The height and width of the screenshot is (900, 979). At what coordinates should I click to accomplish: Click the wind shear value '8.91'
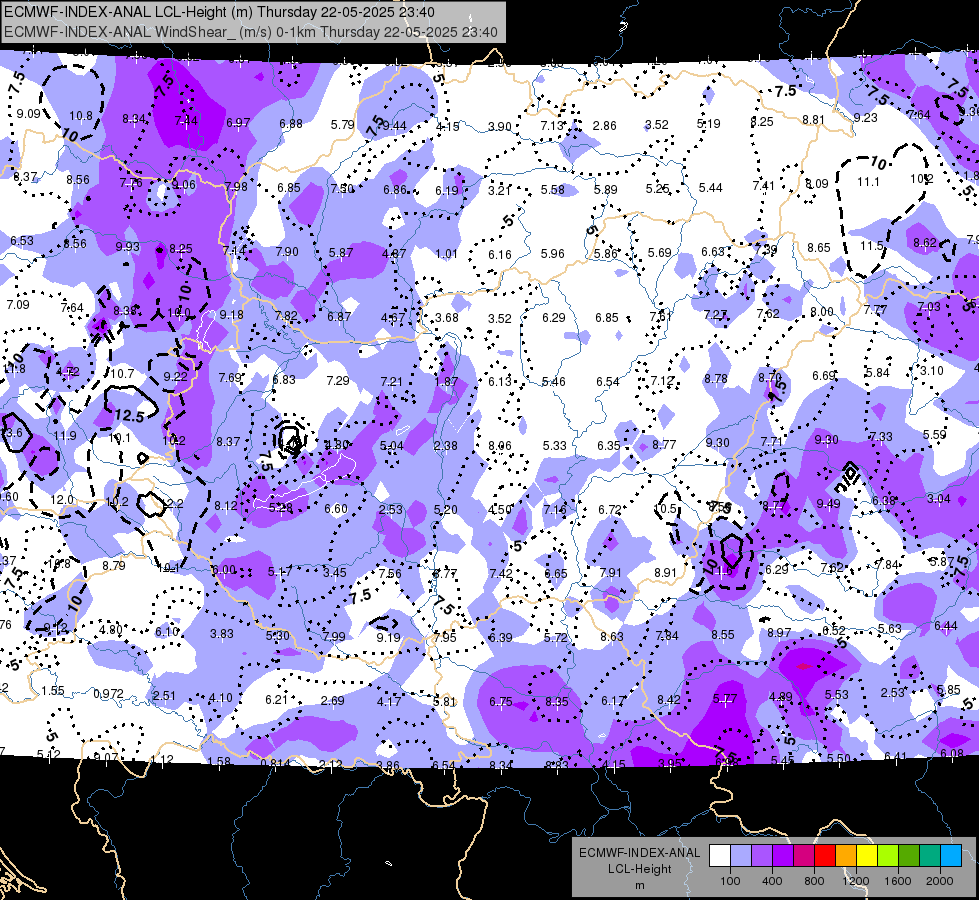pyautogui.click(x=666, y=572)
